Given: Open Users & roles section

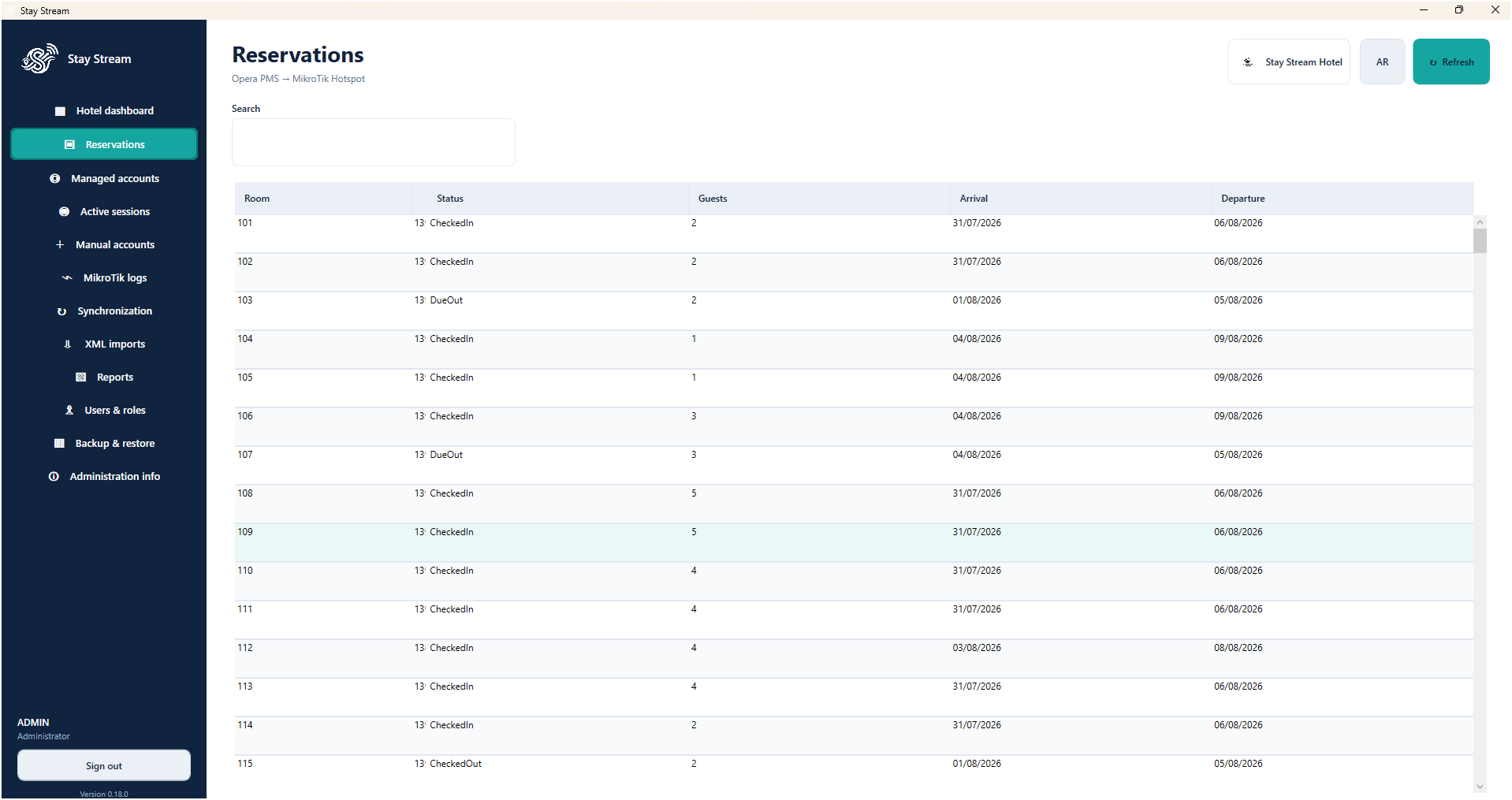Looking at the screenshot, I should tap(104, 411).
